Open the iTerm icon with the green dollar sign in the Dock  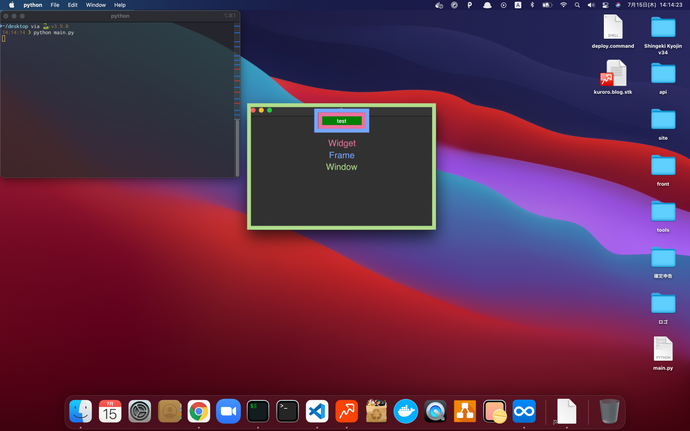[x=258, y=411]
